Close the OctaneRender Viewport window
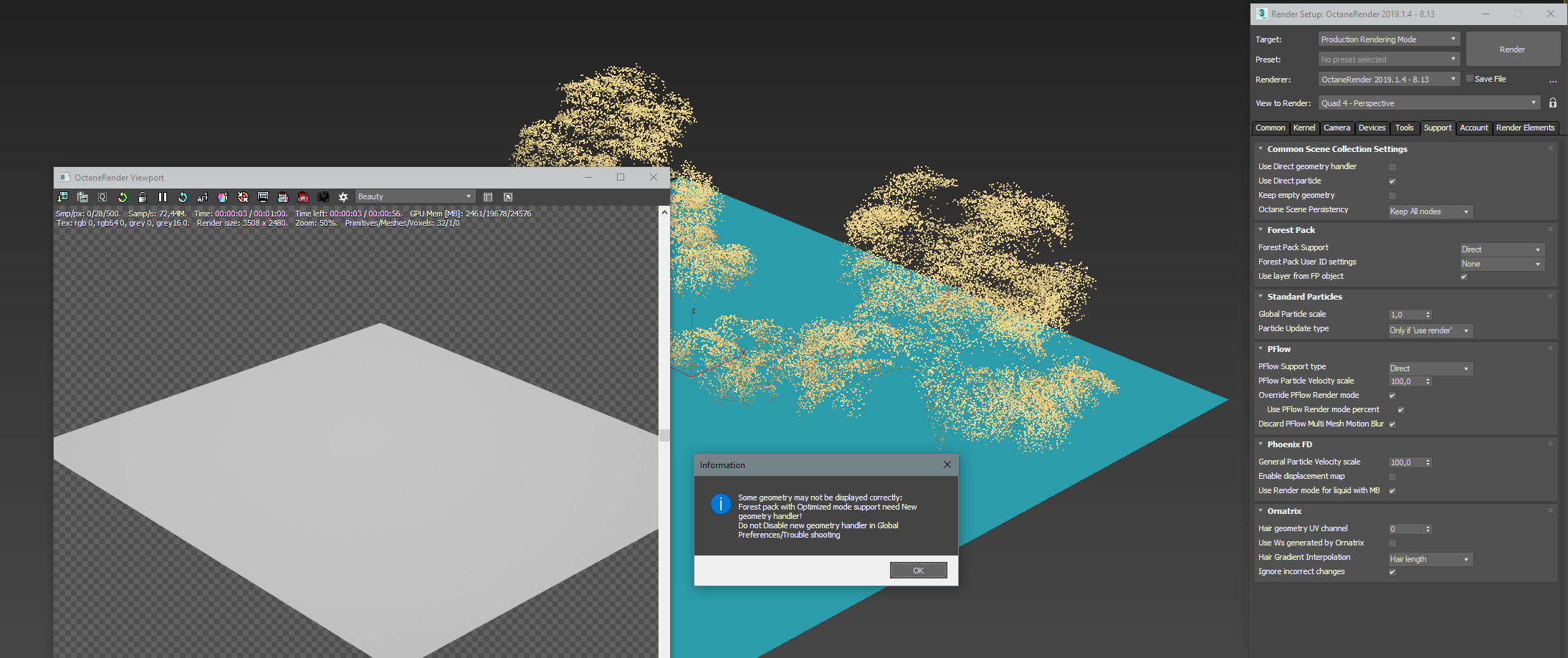Screen dimensions: 1568x658 click(654, 177)
